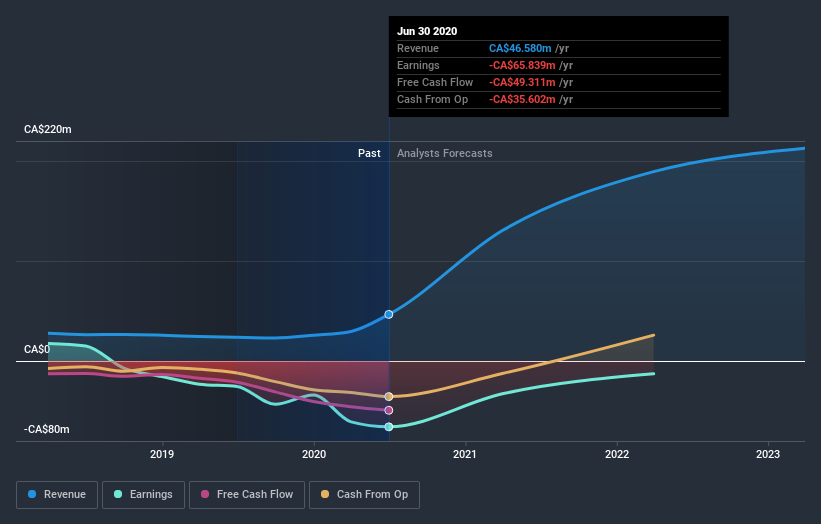
Task: Click the -CA$65.839m earnings value in tooltip
Action: (x=522, y=65)
